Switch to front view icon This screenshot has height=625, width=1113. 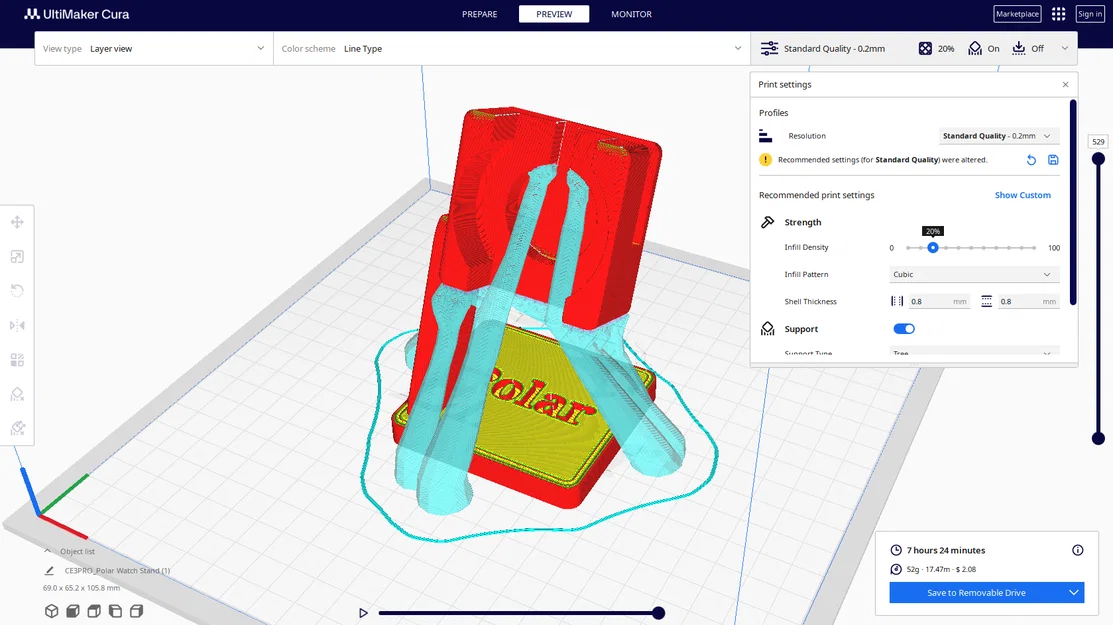72,611
